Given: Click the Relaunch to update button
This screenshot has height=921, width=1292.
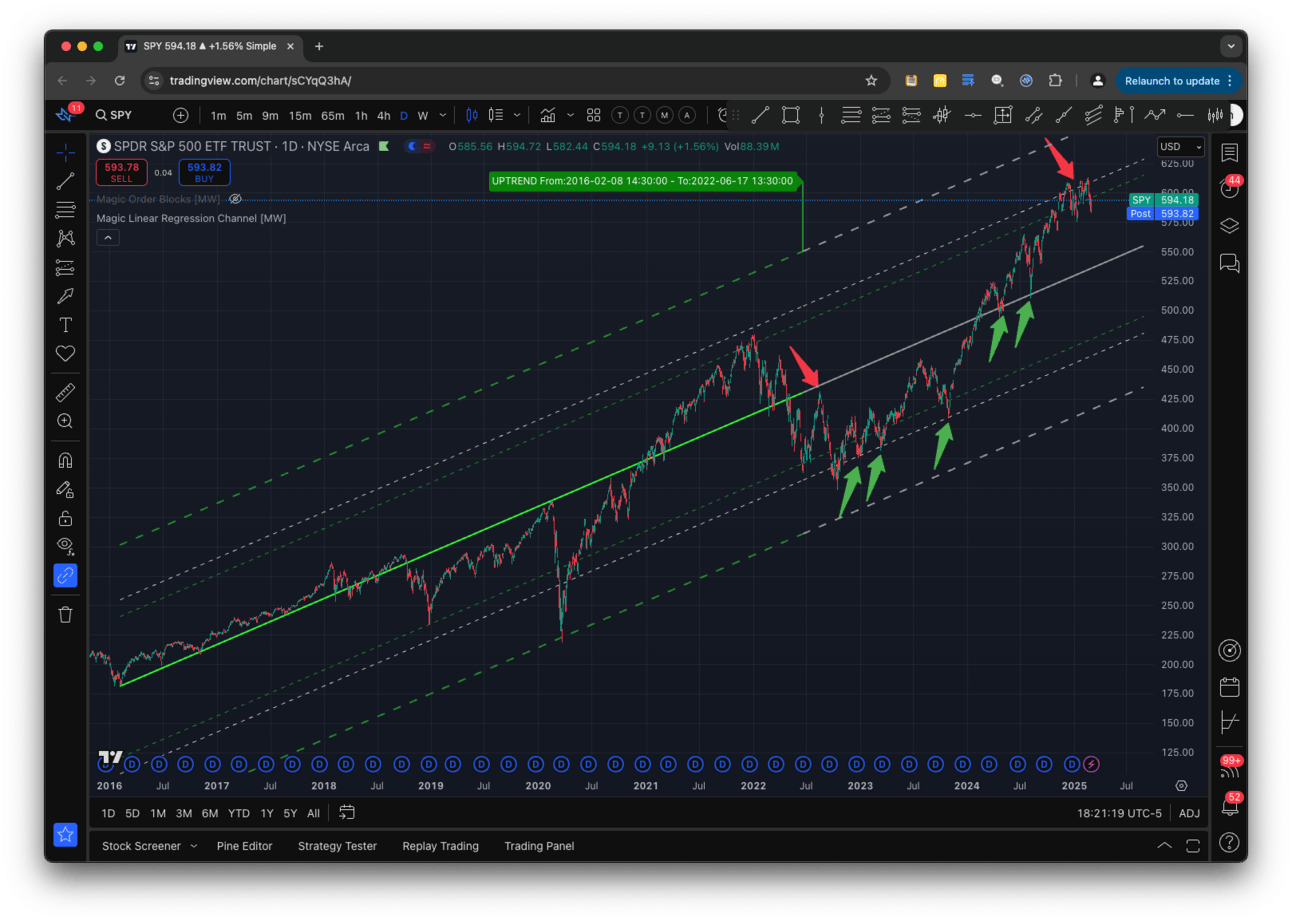Looking at the screenshot, I should [1180, 81].
